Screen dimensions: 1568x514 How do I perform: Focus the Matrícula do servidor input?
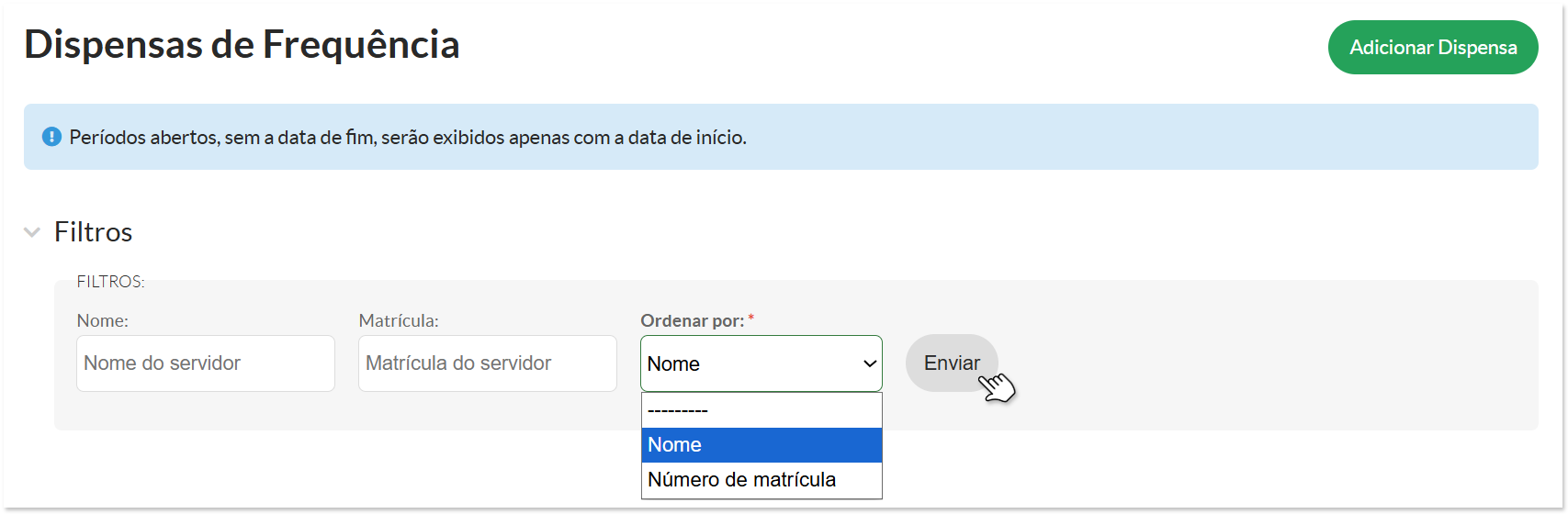click(x=487, y=363)
